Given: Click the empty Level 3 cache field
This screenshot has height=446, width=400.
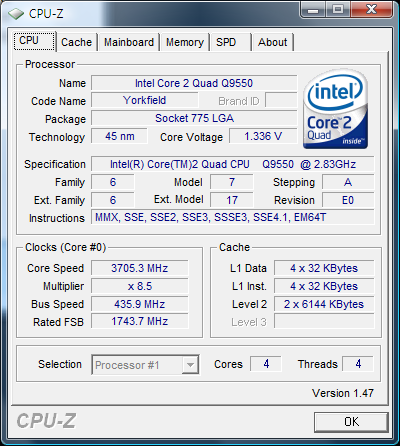Looking at the screenshot, I should tap(324, 321).
